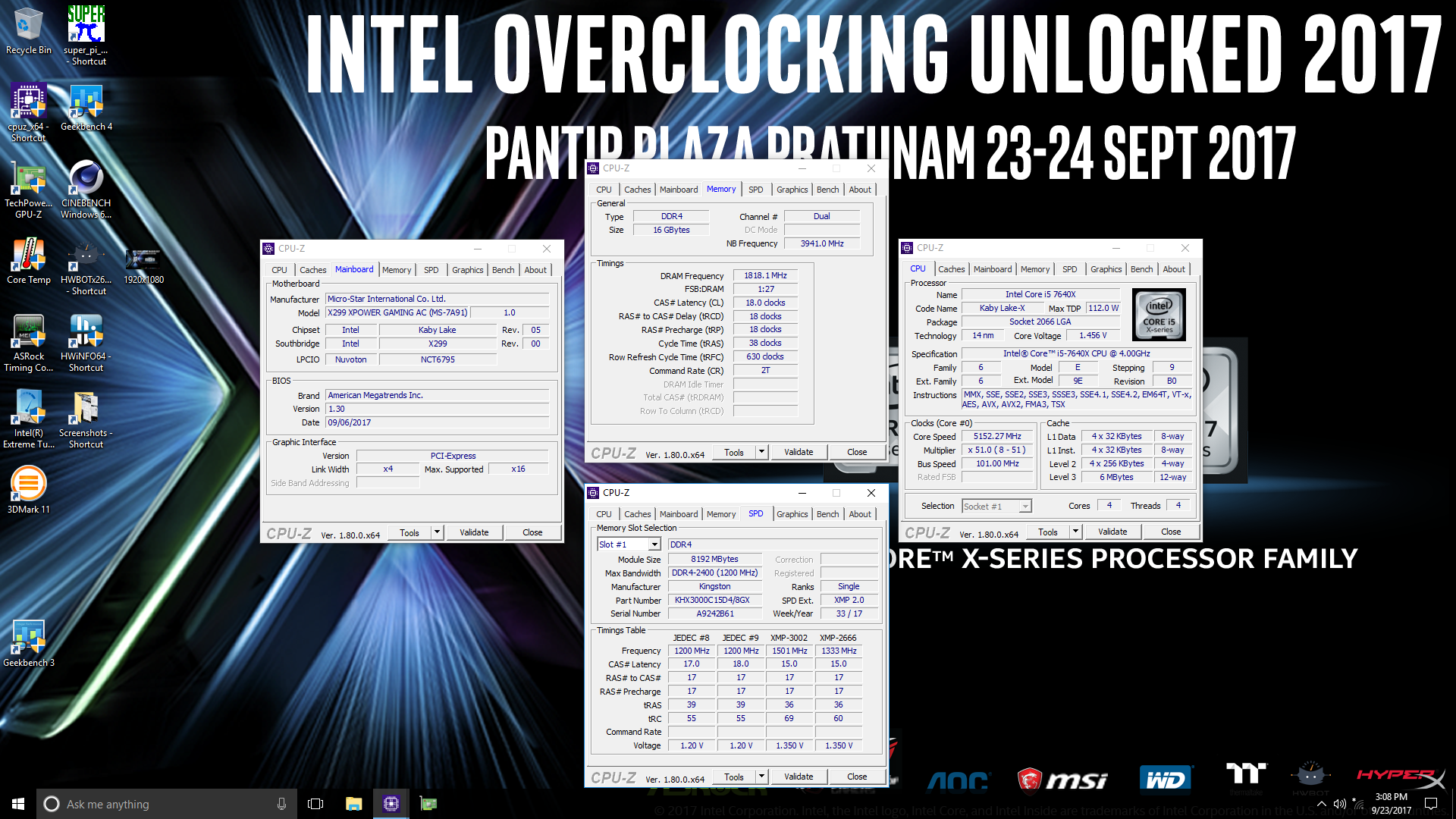Launch 3DMark 11 desktop icon

29,490
